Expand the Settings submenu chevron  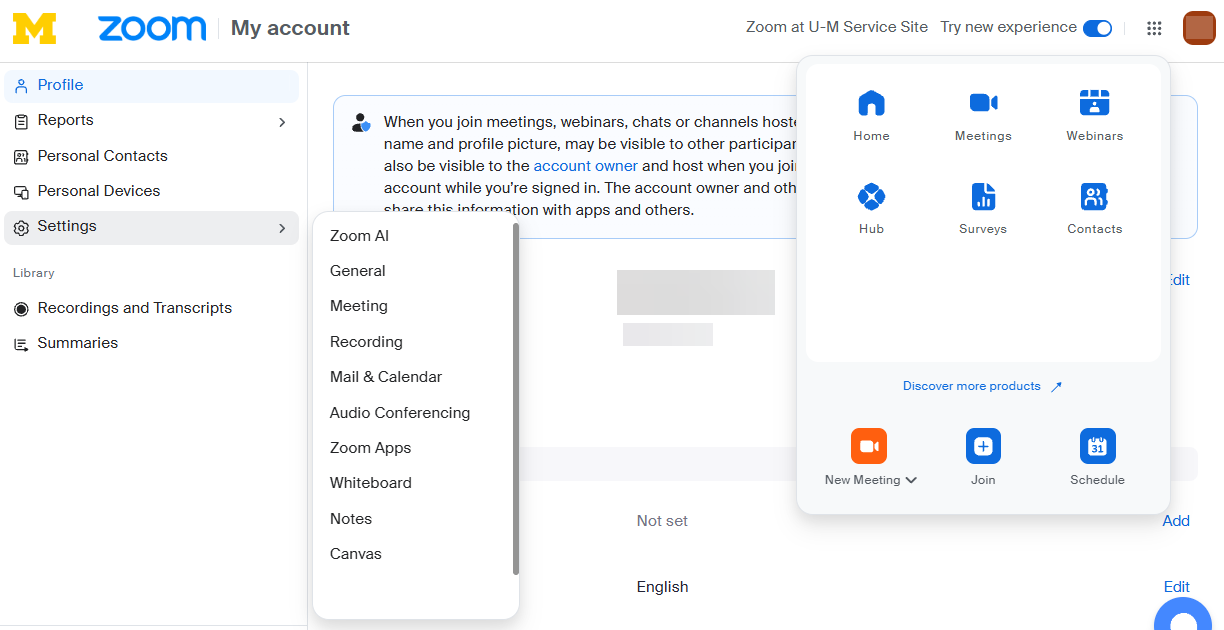pyautogui.click(x=282, y=229)
